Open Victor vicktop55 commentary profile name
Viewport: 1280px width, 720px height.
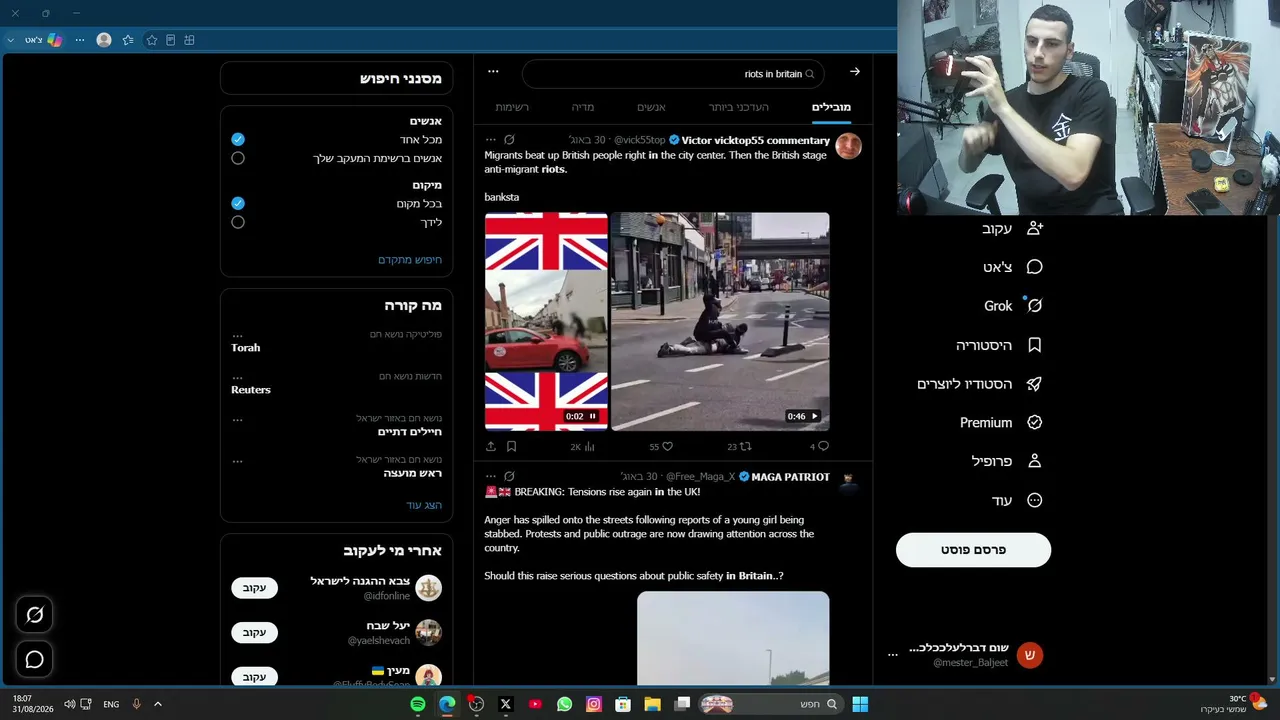(x=755, y=140)
